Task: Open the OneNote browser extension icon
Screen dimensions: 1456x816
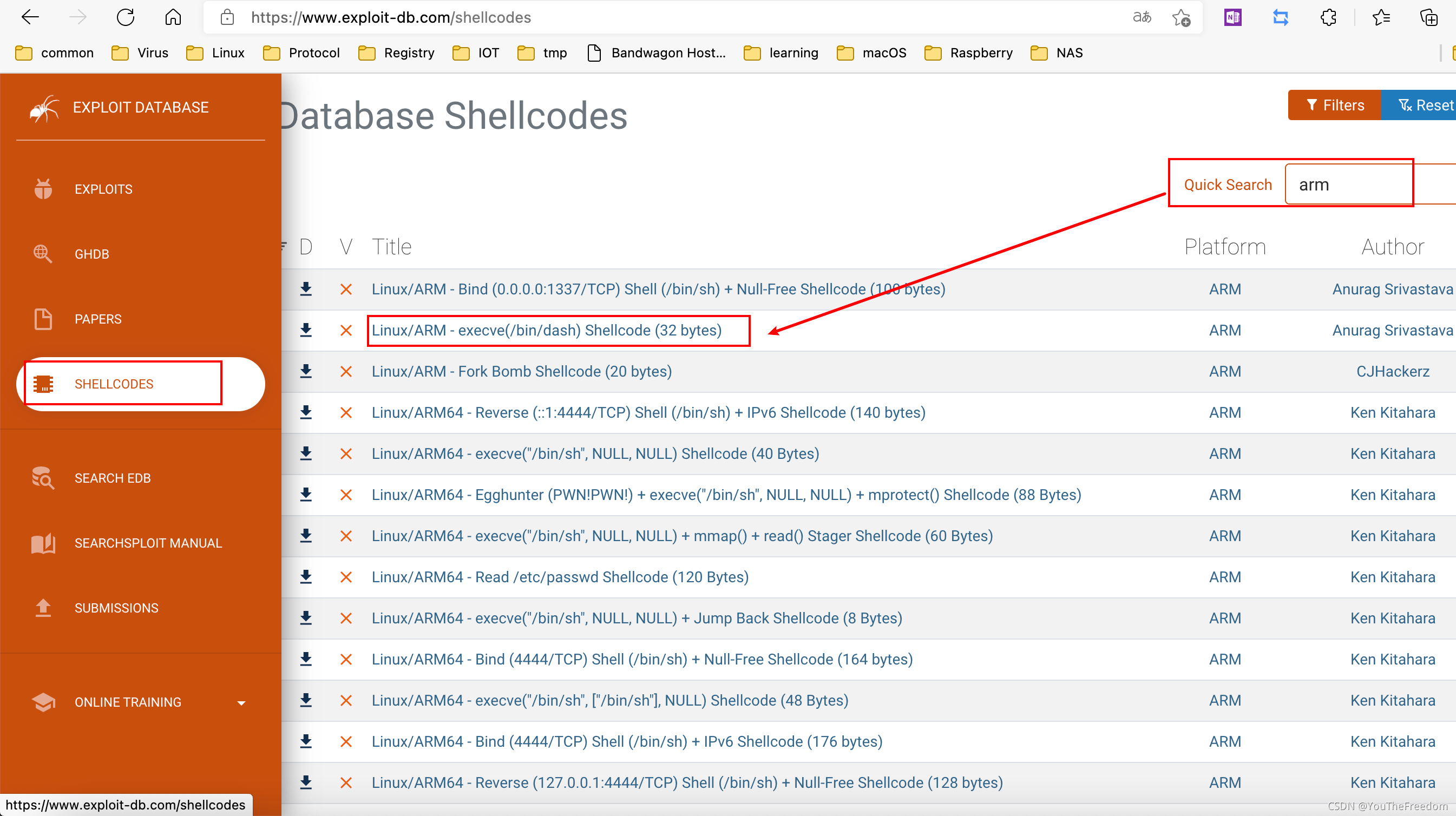Action: point(1232,17)
